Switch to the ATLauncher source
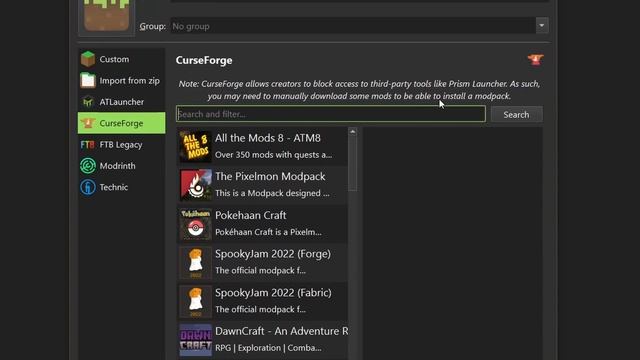 click(122, 102)
